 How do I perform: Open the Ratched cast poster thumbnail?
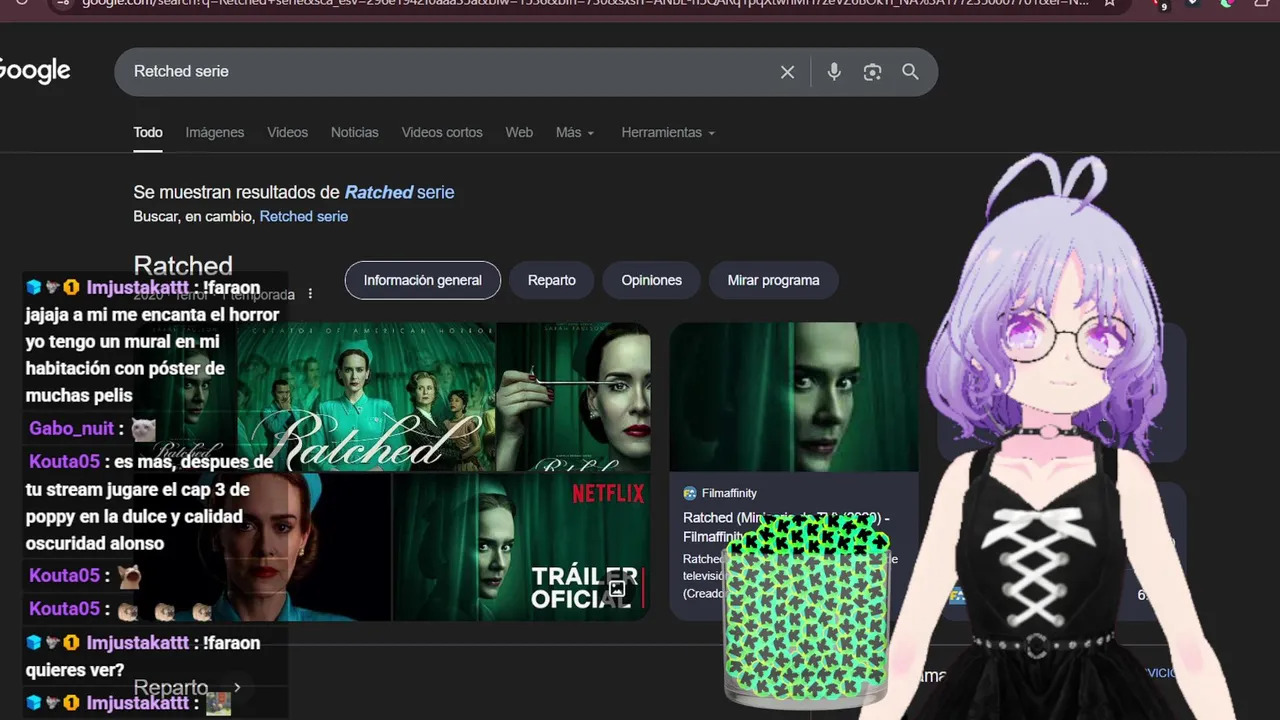click(x=366, y=396)
